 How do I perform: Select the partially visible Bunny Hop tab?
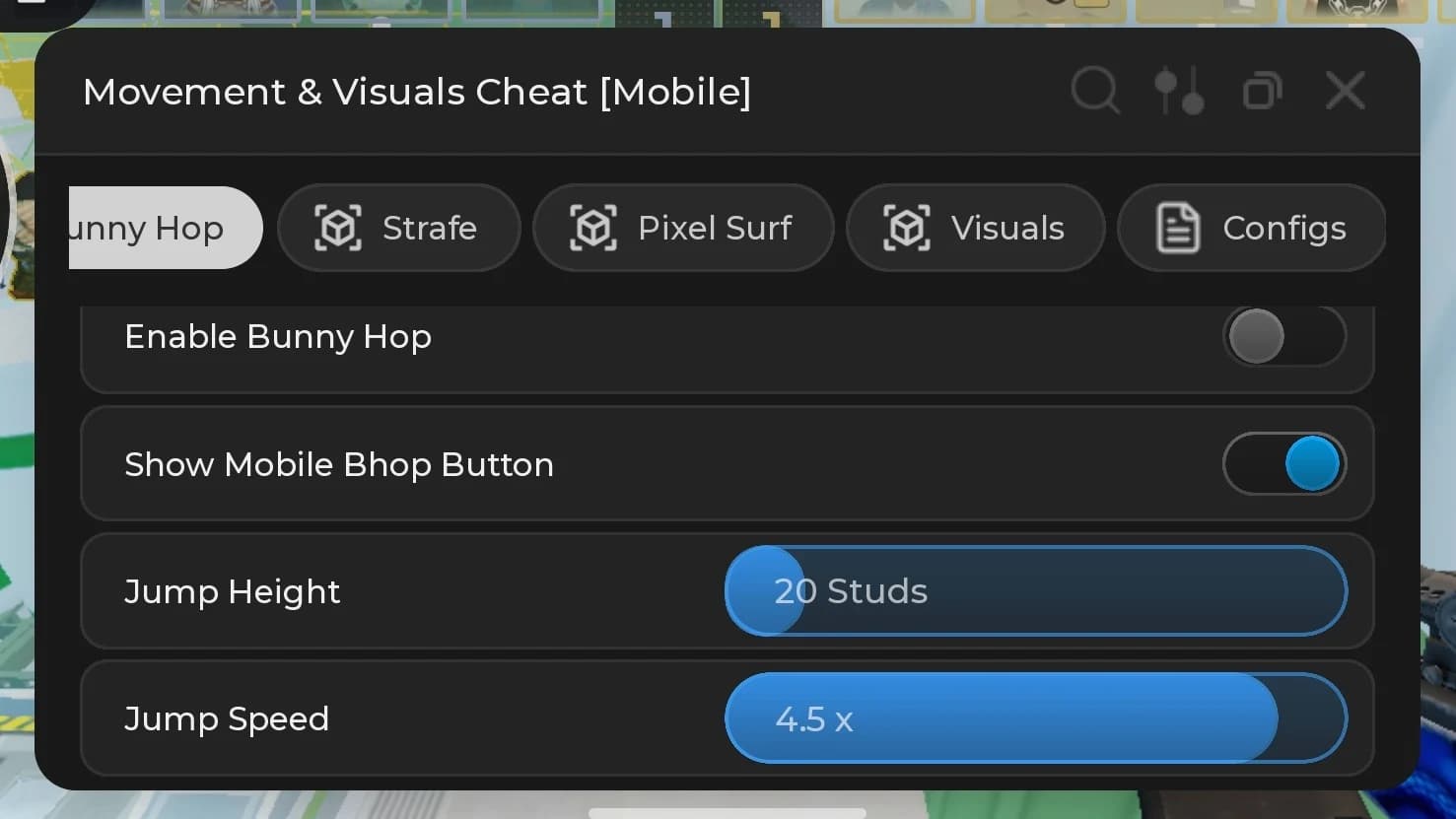[x=166, y=228]
